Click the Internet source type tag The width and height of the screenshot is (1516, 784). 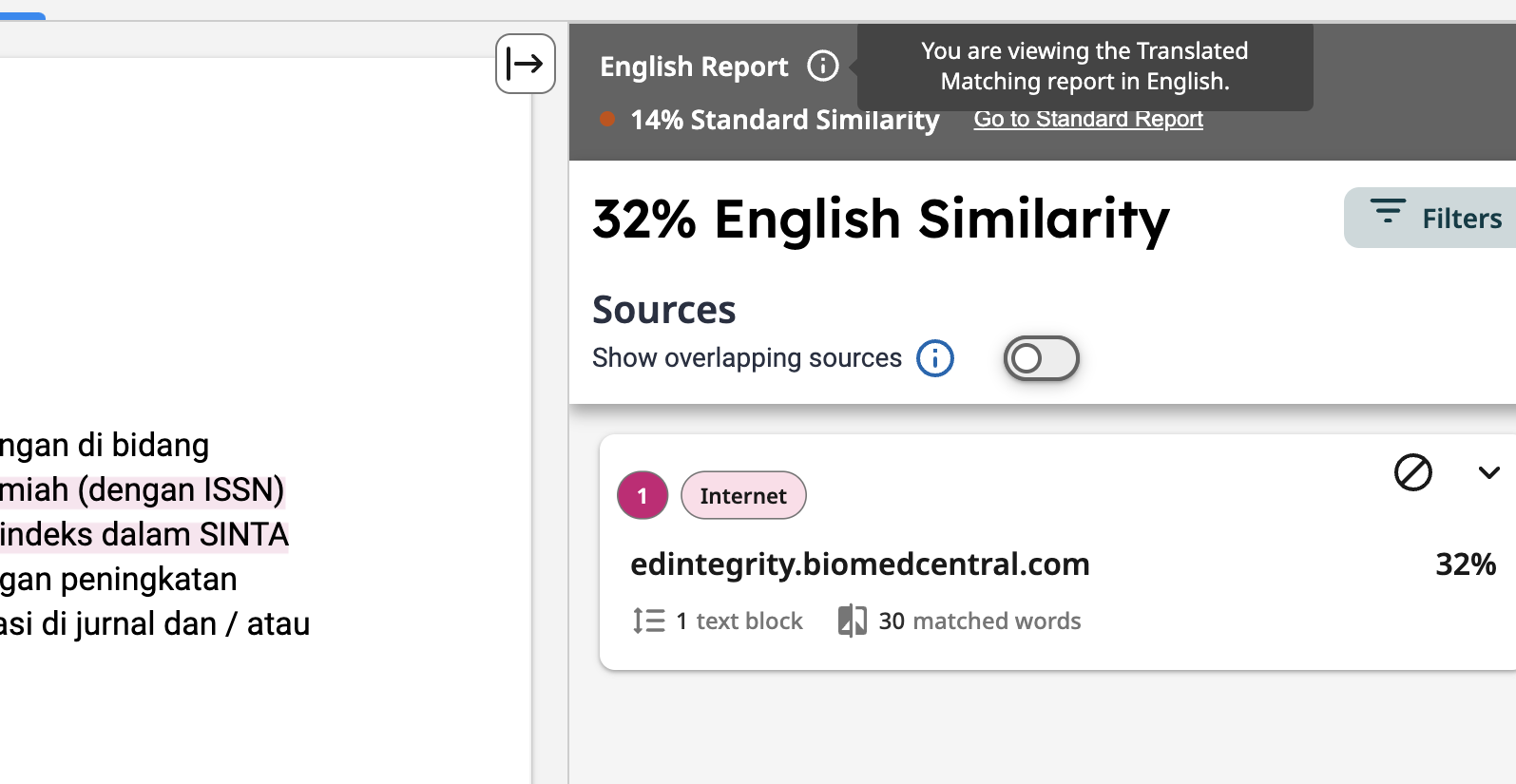coord(743,495)
